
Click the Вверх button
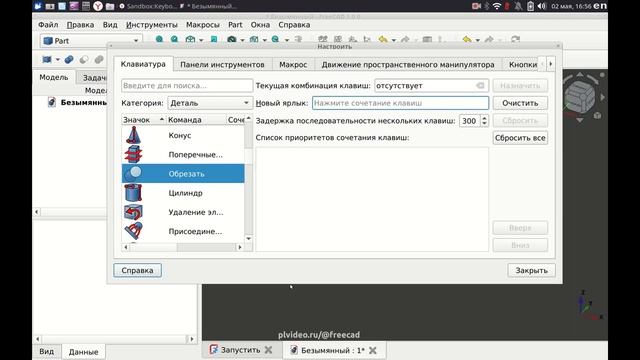[520, 228]
